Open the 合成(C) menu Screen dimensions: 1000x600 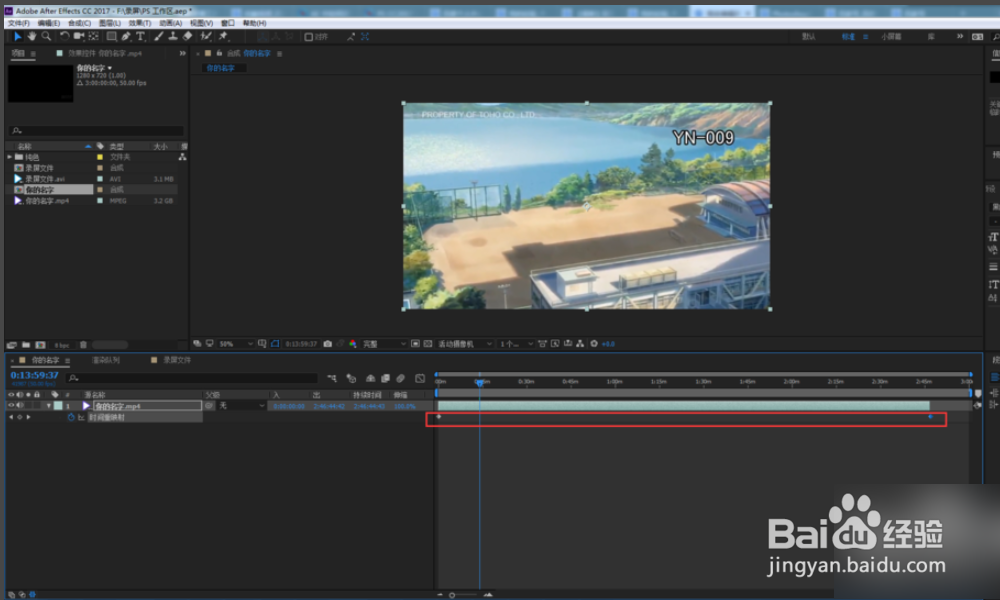pyautogui.click(x=80, y=23)
